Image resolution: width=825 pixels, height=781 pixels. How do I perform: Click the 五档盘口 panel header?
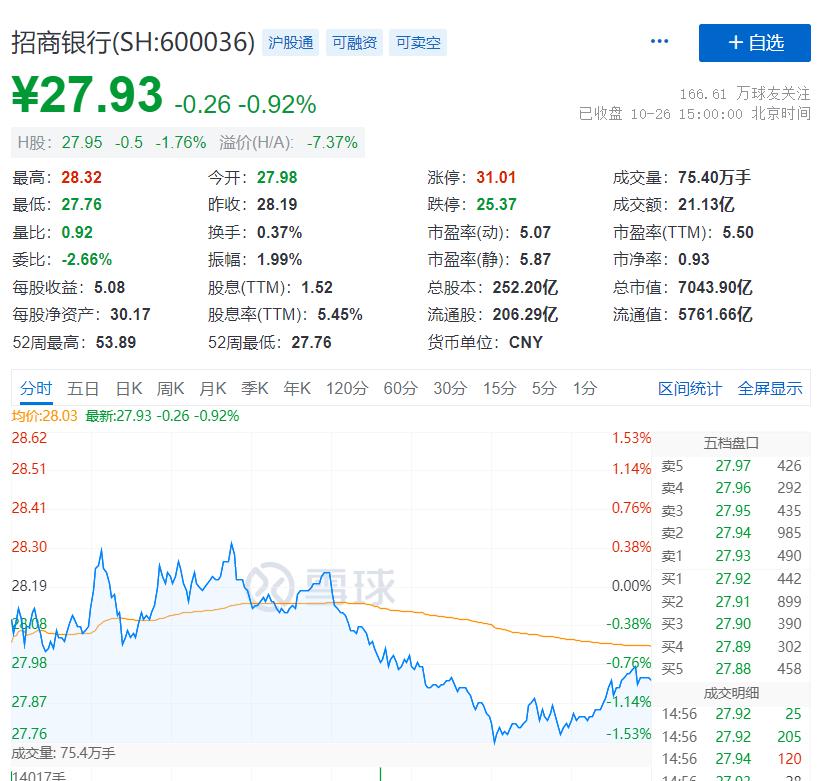click(x=731, y=443)
